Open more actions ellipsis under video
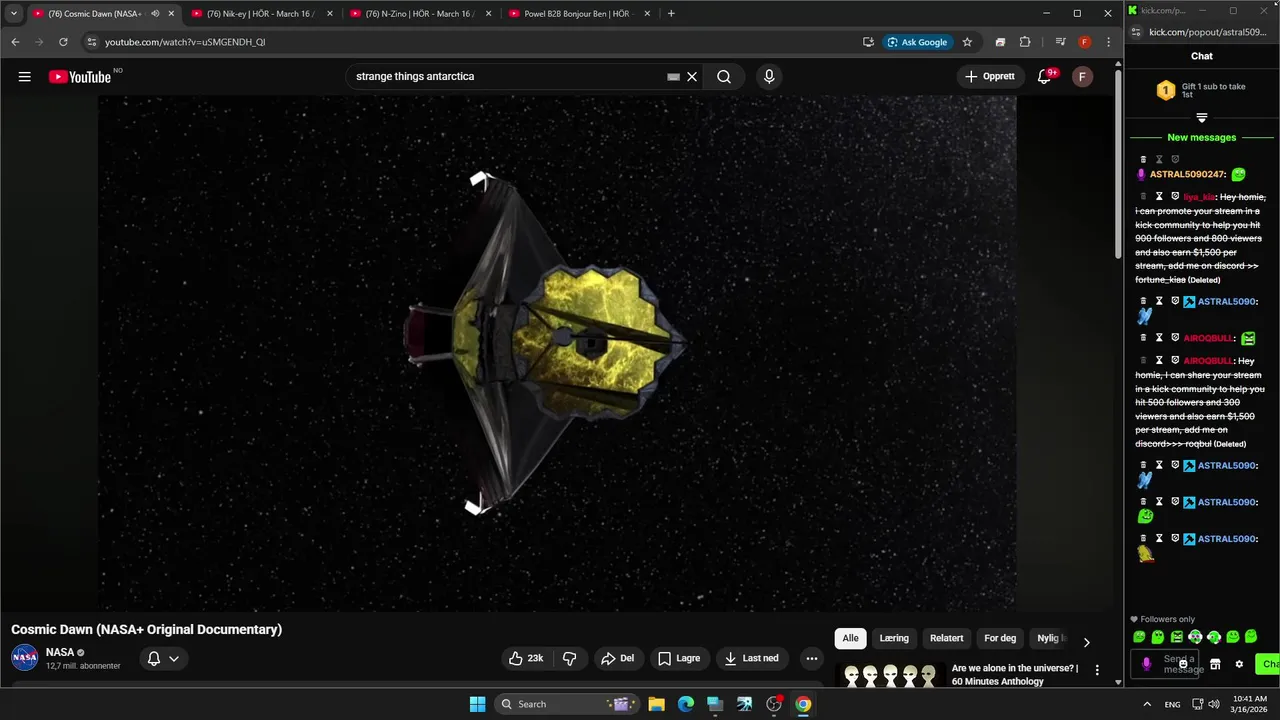Screen dimensions: 1280x720 [812, 658]
